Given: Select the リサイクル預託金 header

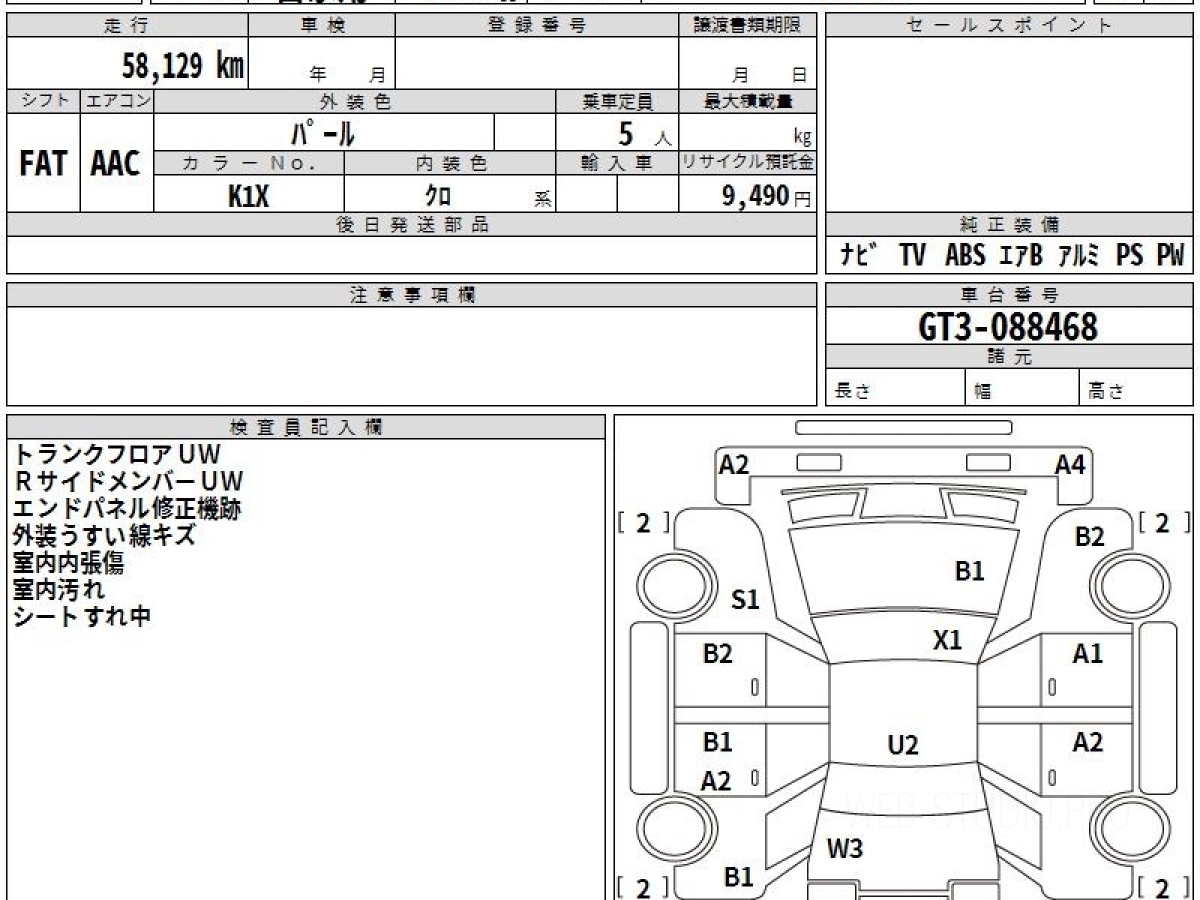Looking at the screenshot, I should click(748, 163).
